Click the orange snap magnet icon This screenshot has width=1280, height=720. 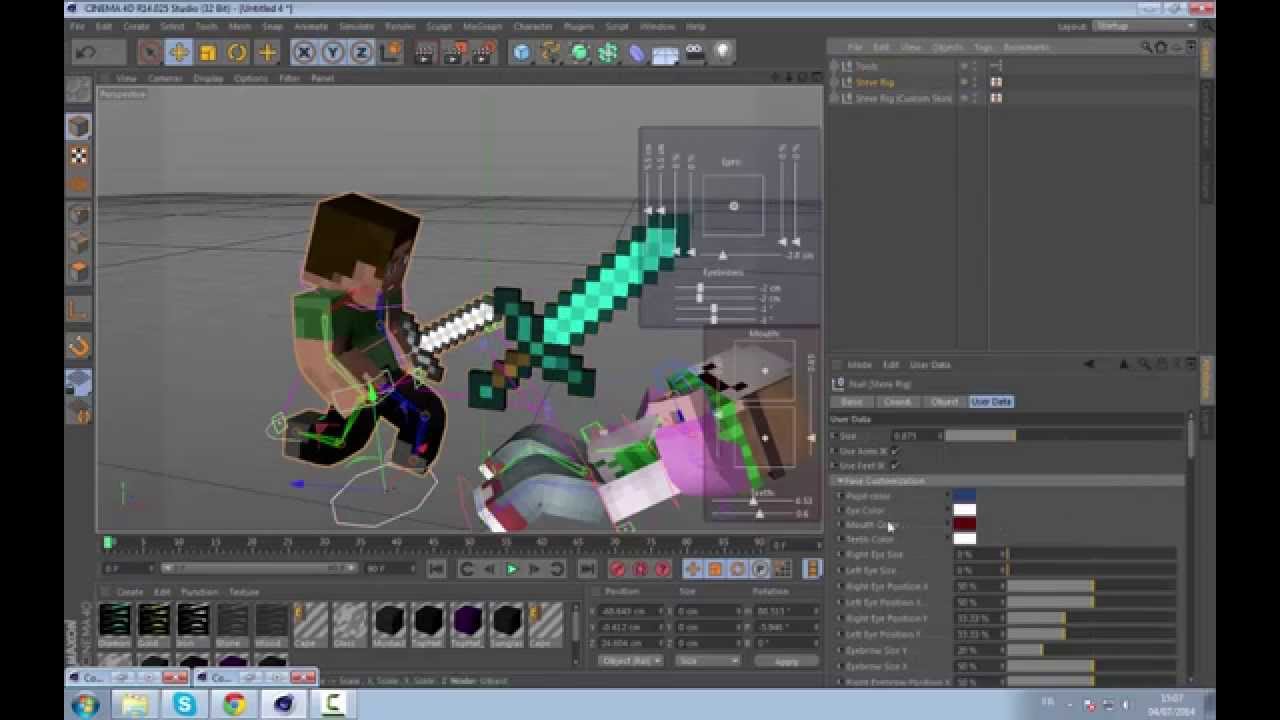79,346
